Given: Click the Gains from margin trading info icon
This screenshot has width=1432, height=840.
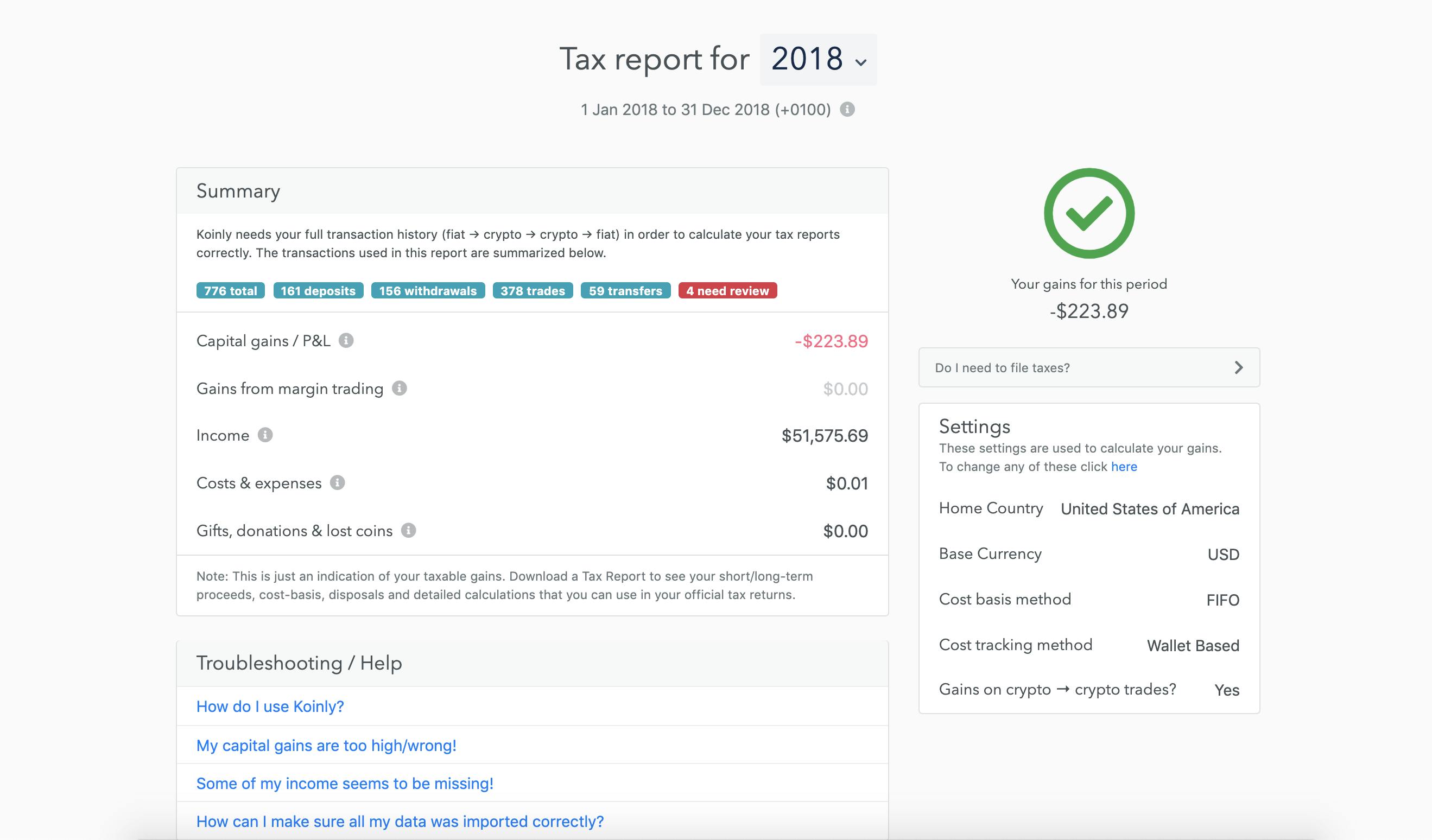Looking at the screenshot, I should (x=398, y=389).
